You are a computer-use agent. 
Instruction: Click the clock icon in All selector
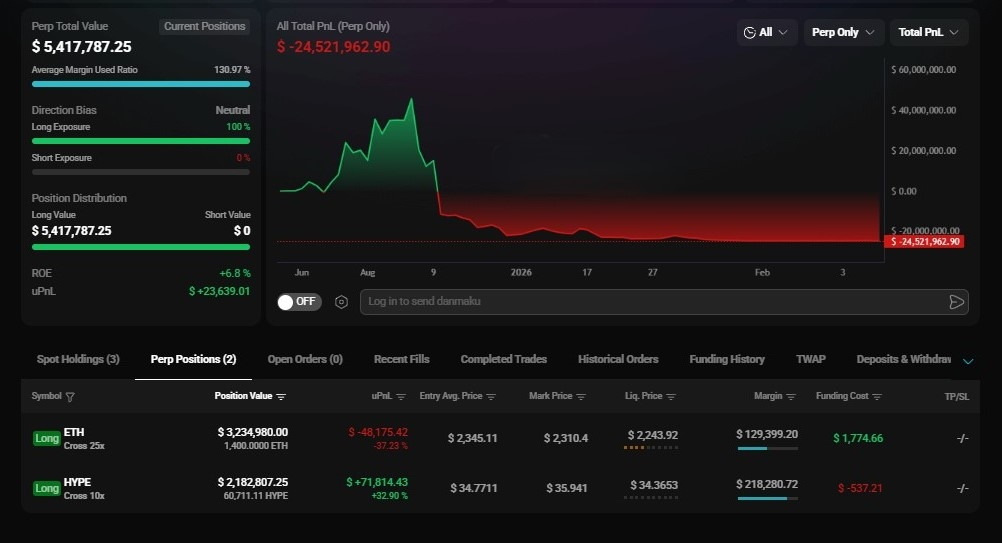tap(750, 33)
